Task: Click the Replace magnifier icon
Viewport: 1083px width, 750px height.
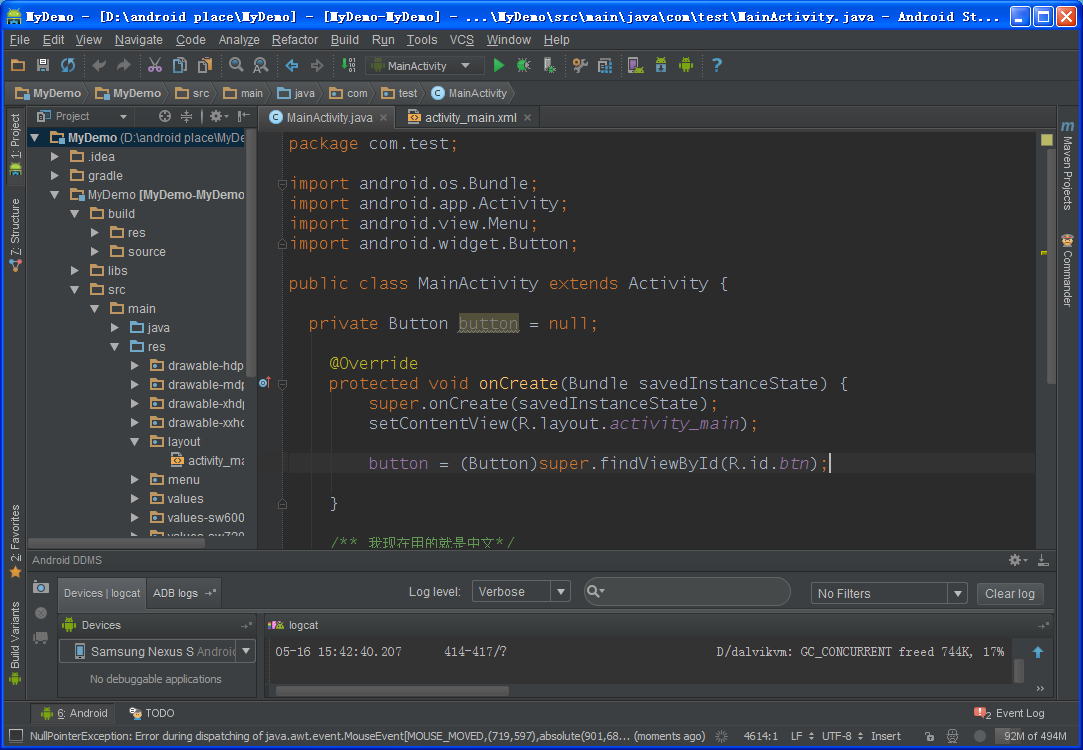Action: click(260, 66)
